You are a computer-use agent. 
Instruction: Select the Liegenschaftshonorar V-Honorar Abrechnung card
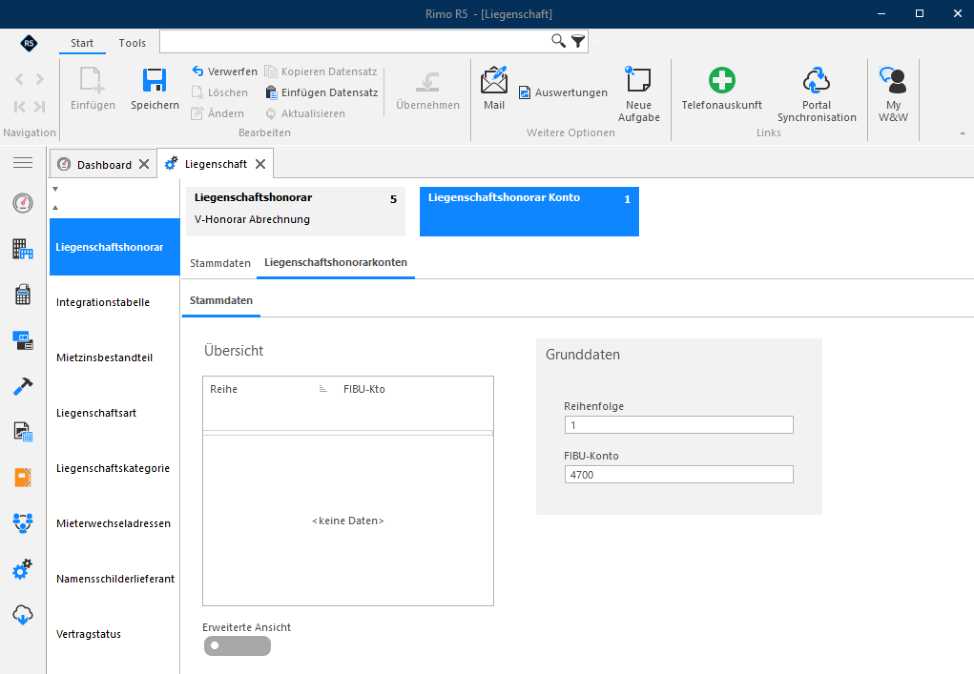point(296,212)
